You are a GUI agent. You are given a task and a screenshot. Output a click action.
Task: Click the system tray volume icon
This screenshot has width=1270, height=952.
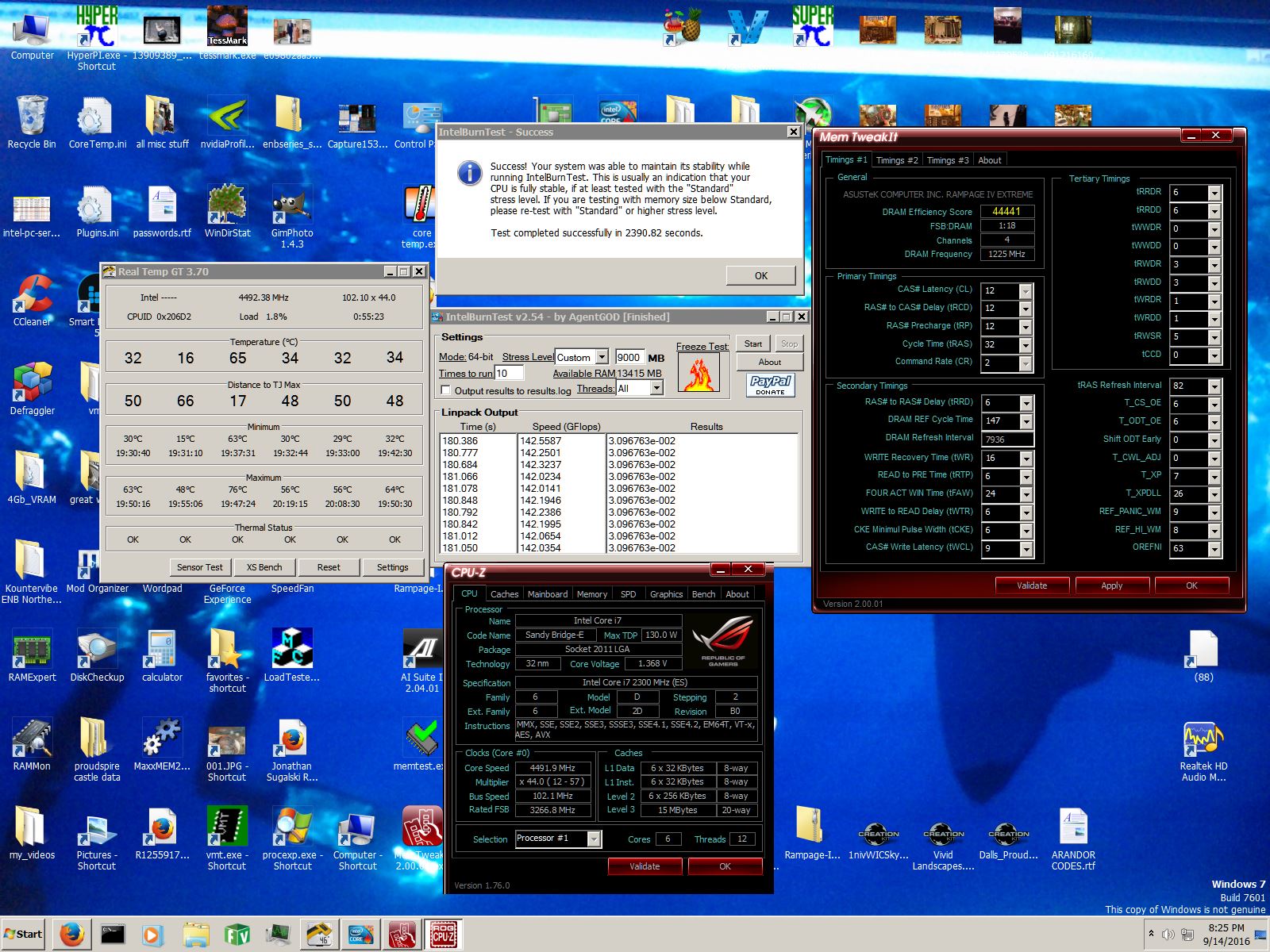pos(1168,933)
